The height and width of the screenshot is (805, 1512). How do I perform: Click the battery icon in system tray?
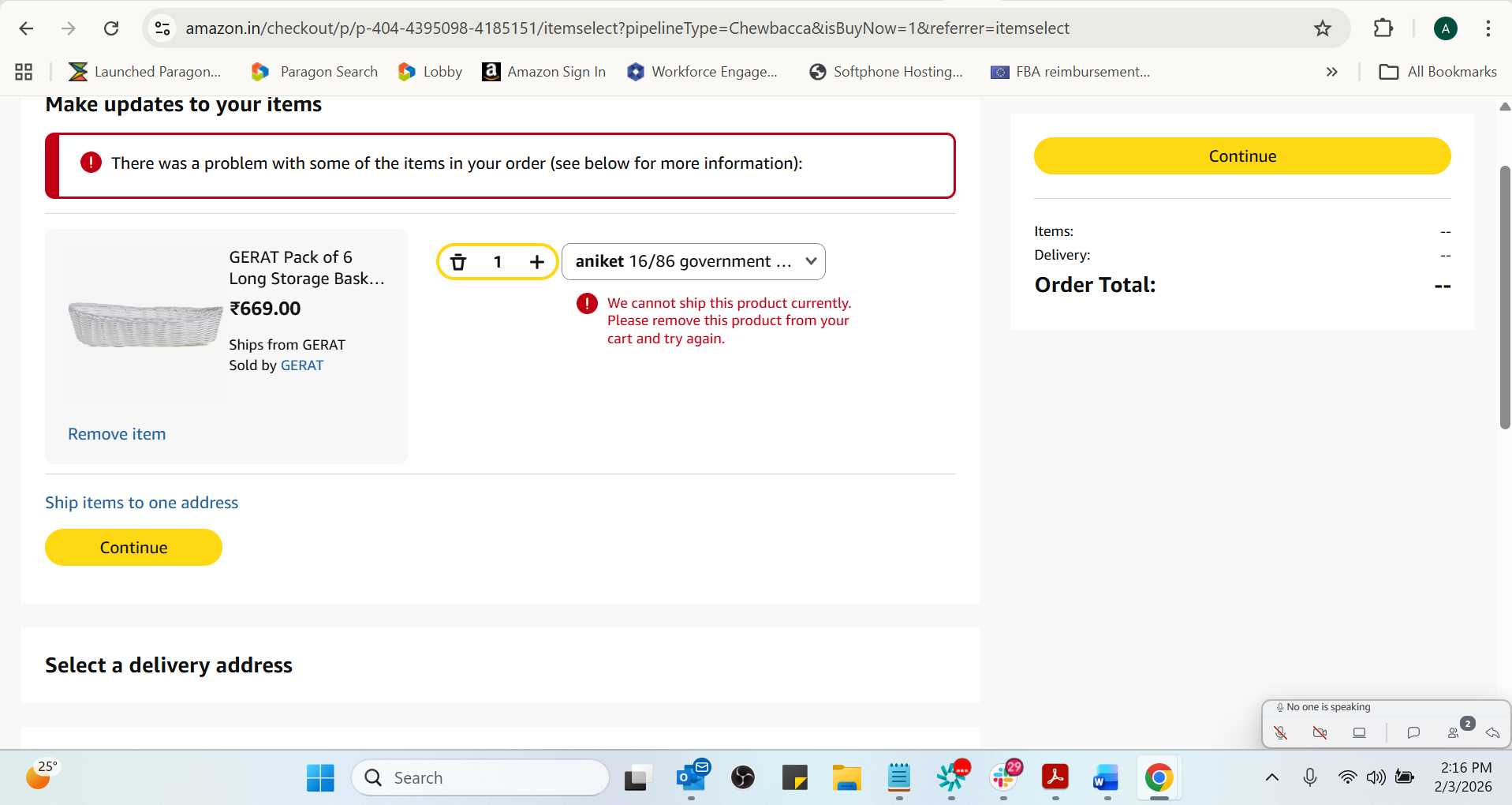[x=1405, y=778]
